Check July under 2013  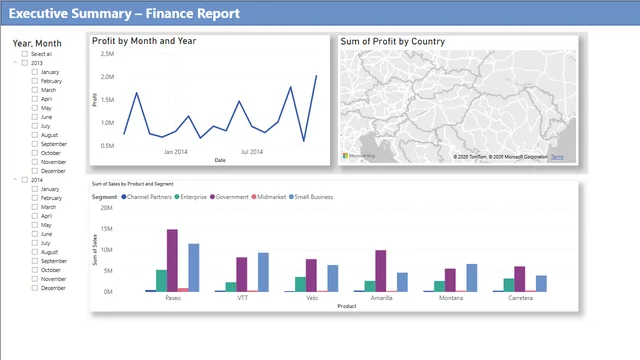click(x=35, y=126)
